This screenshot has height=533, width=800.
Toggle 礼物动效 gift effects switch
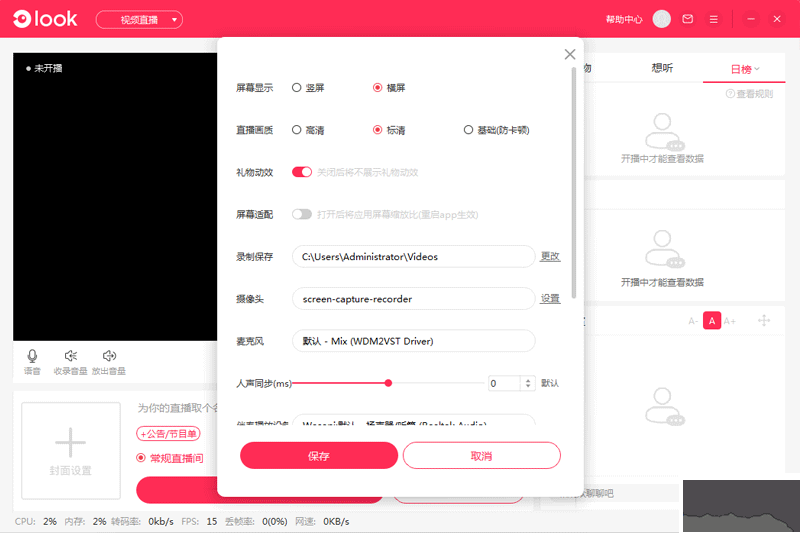pyautogui.click(x=302, y=172)
